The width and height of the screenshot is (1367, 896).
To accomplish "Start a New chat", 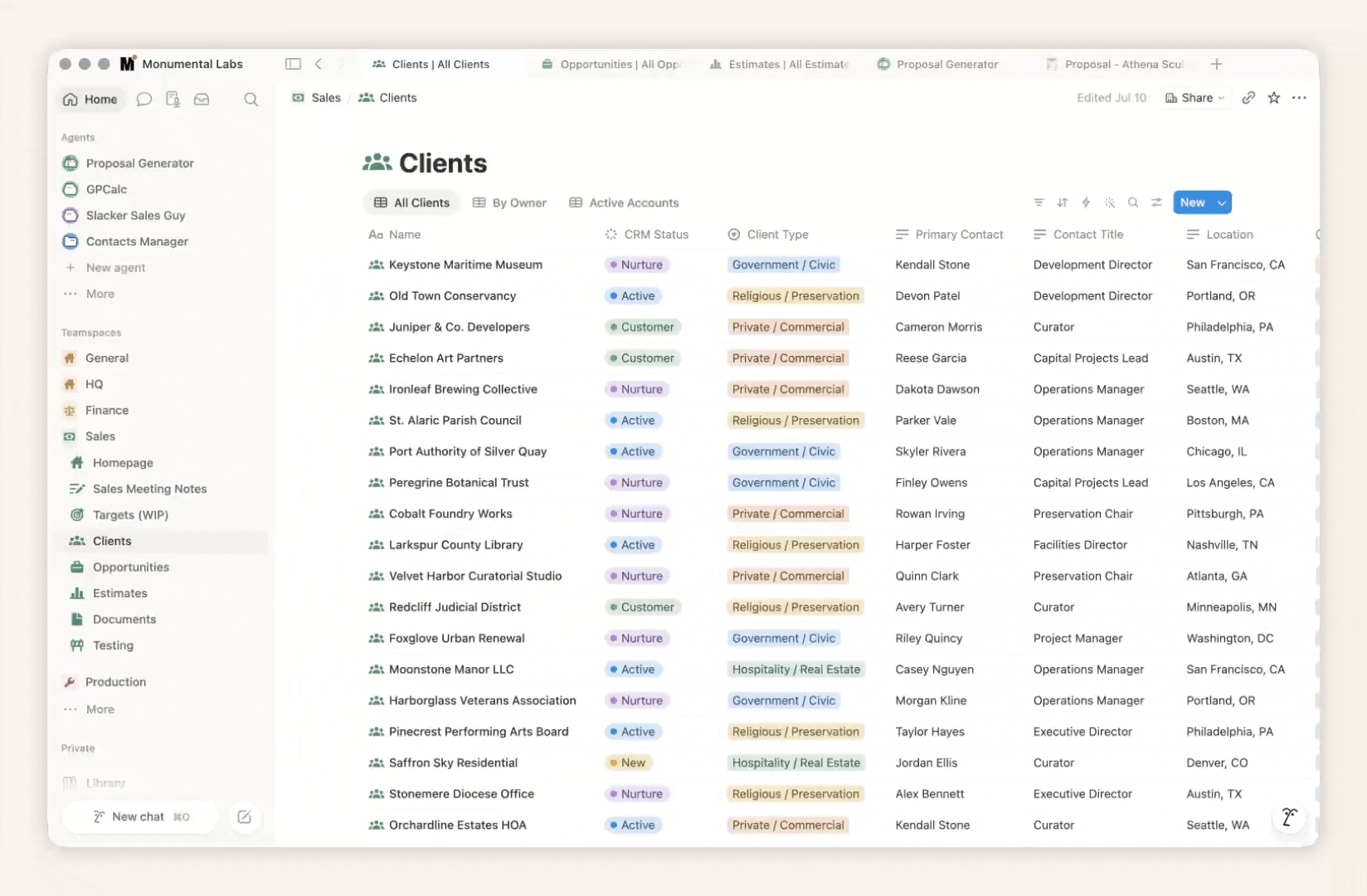I will 139,817.
